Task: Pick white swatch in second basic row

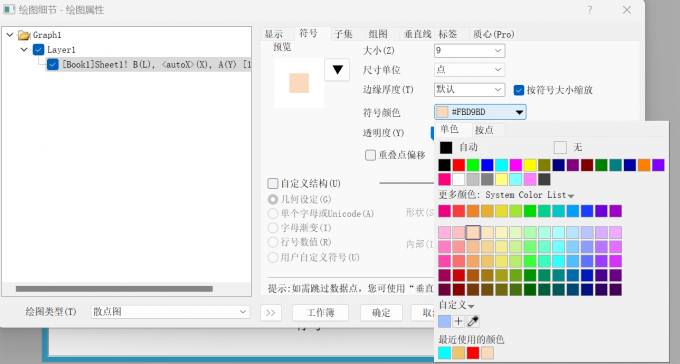Action: click(x=458, y=179)
